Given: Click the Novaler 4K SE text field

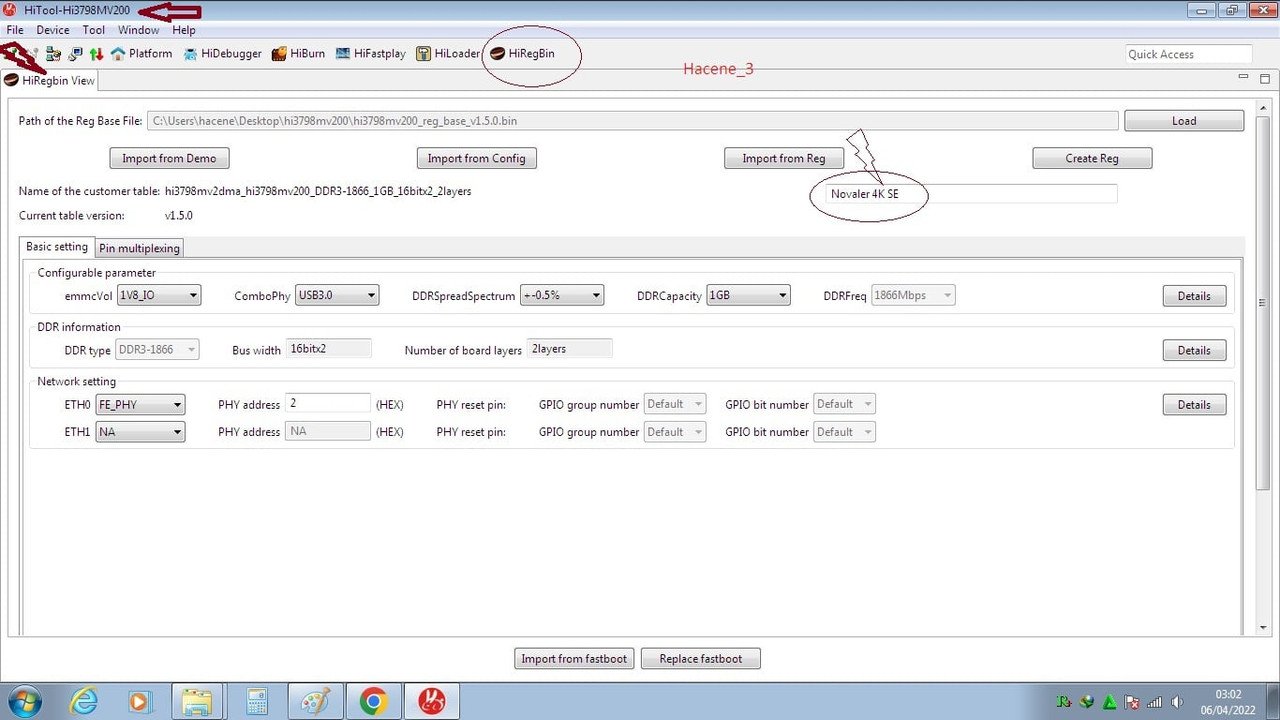Looking at the screenshot, I should pyautogui.click(x=973, y=194).
